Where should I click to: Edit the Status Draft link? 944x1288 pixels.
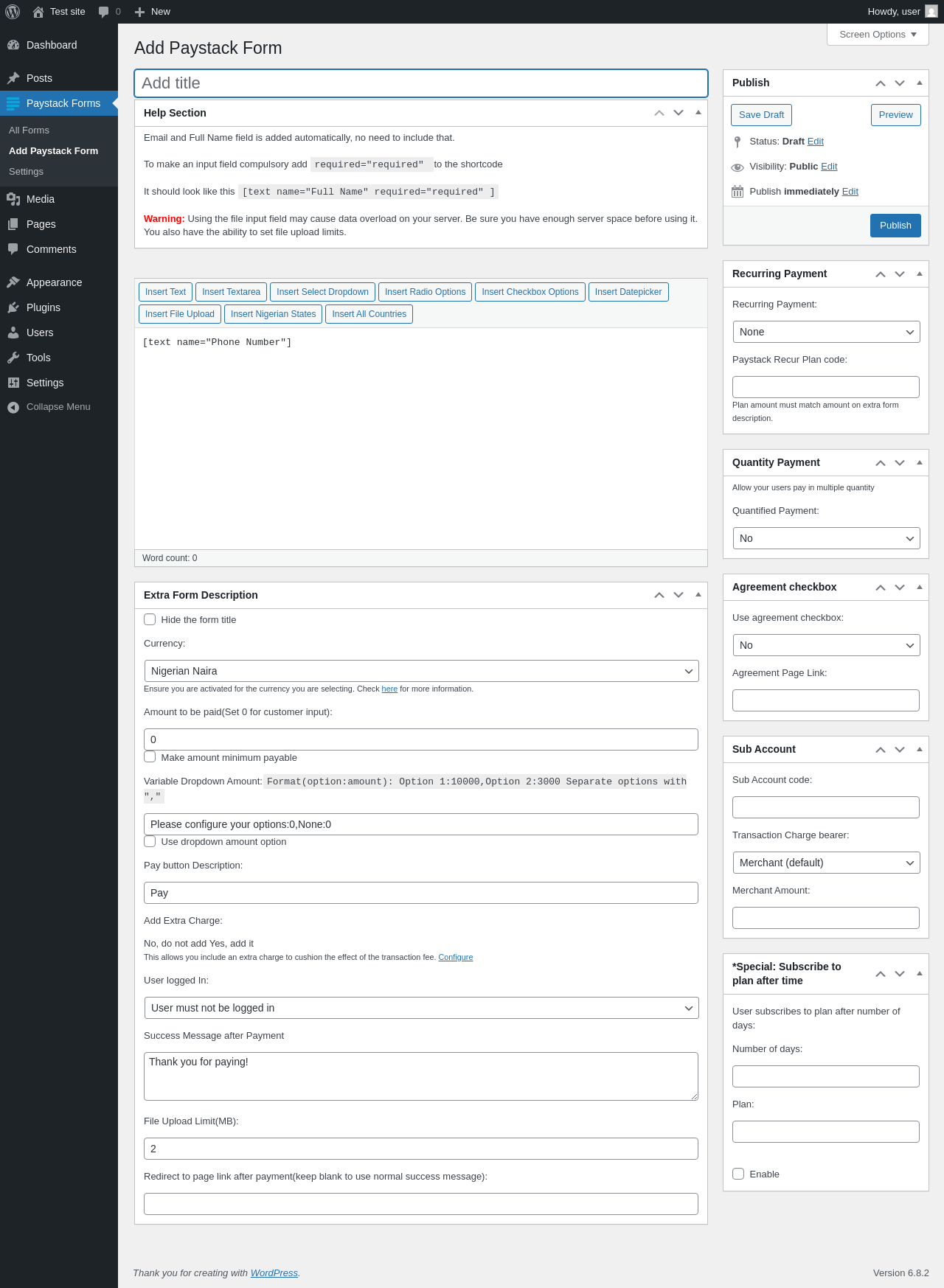tap(816, 142)
